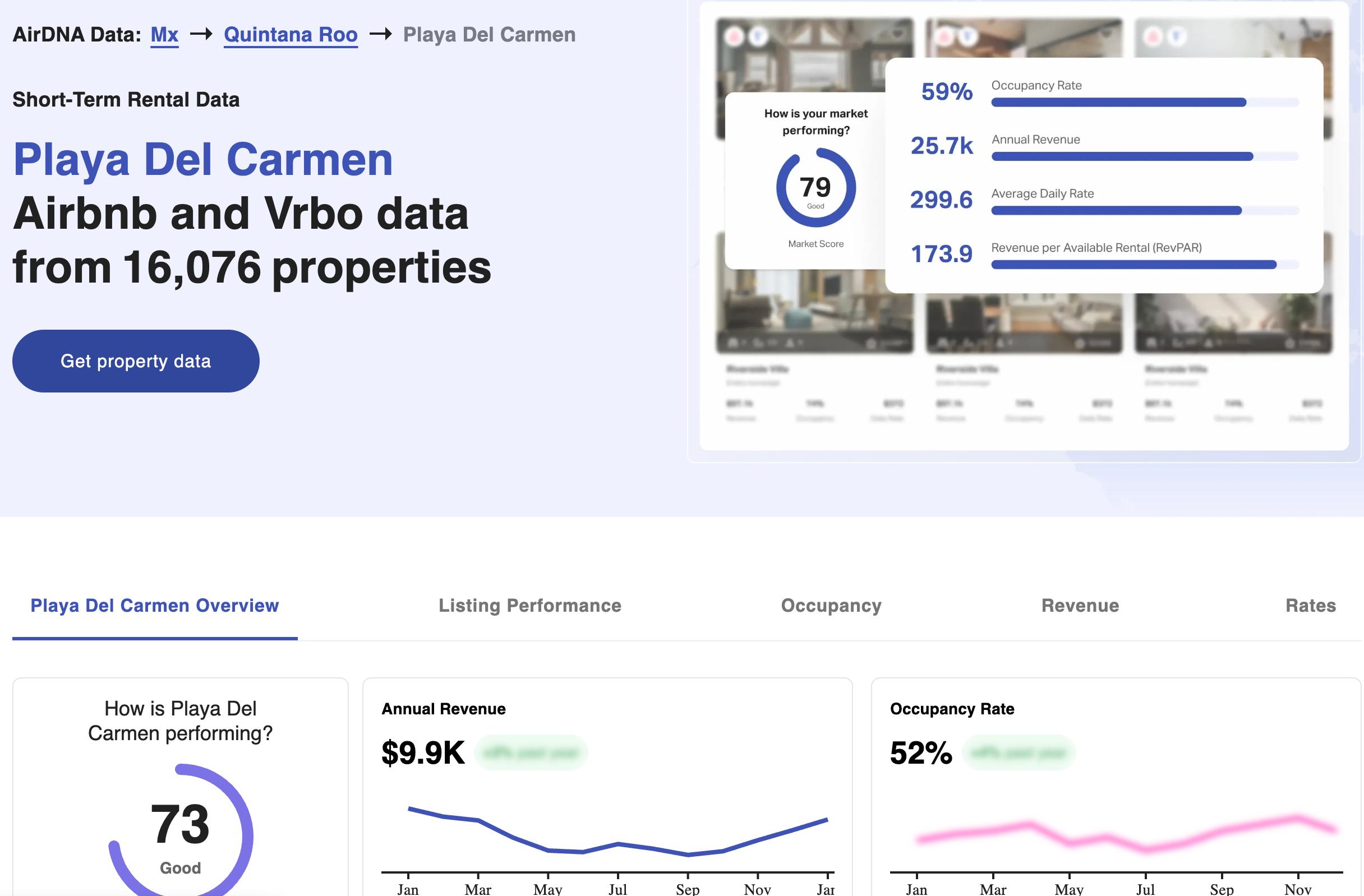This screenshot has height=896, width=1364.
Task: Click the 299.6 average daily rate value
Action: click(x=941, y=200)
